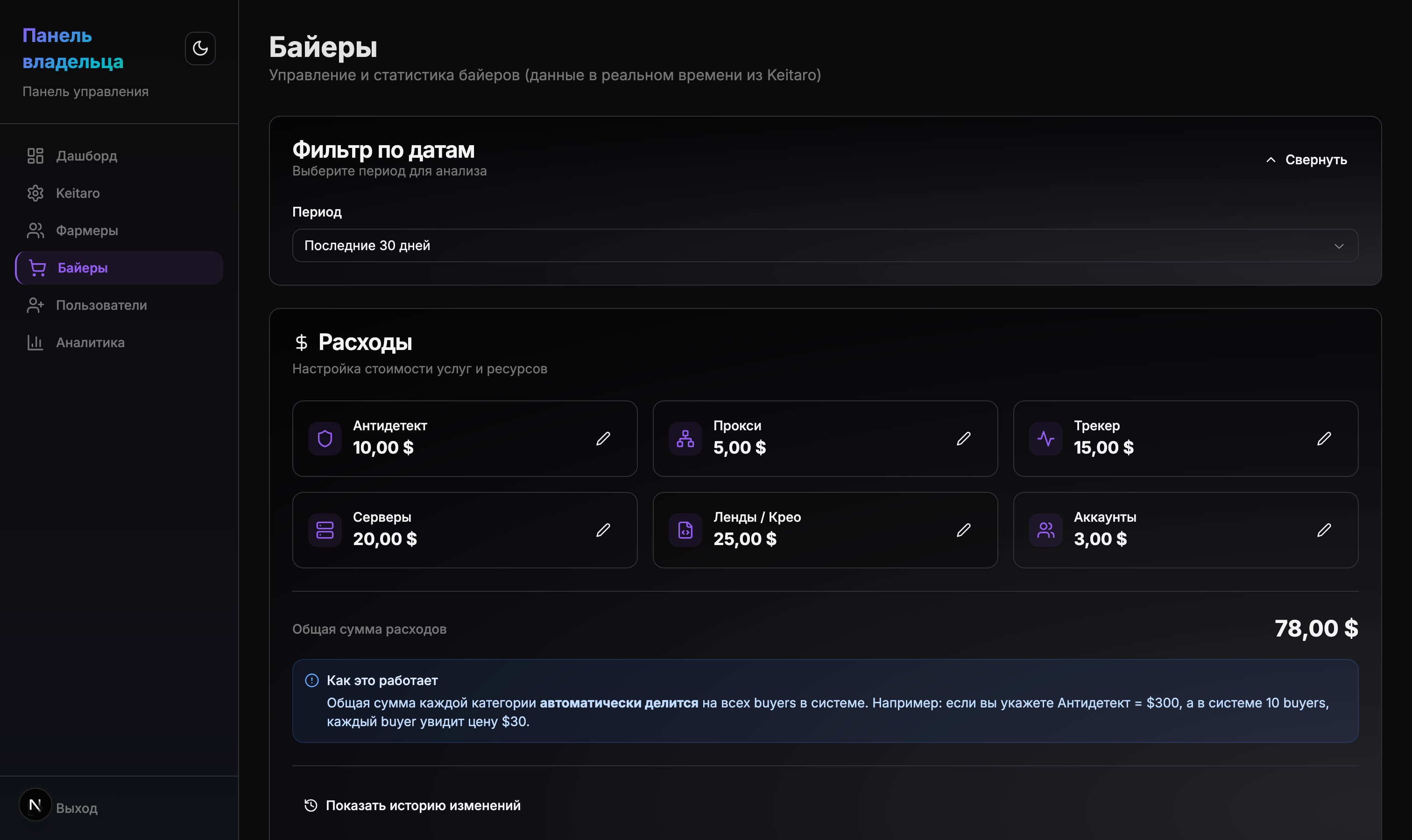Click the Расходы section heading

(x=365, y=343)
